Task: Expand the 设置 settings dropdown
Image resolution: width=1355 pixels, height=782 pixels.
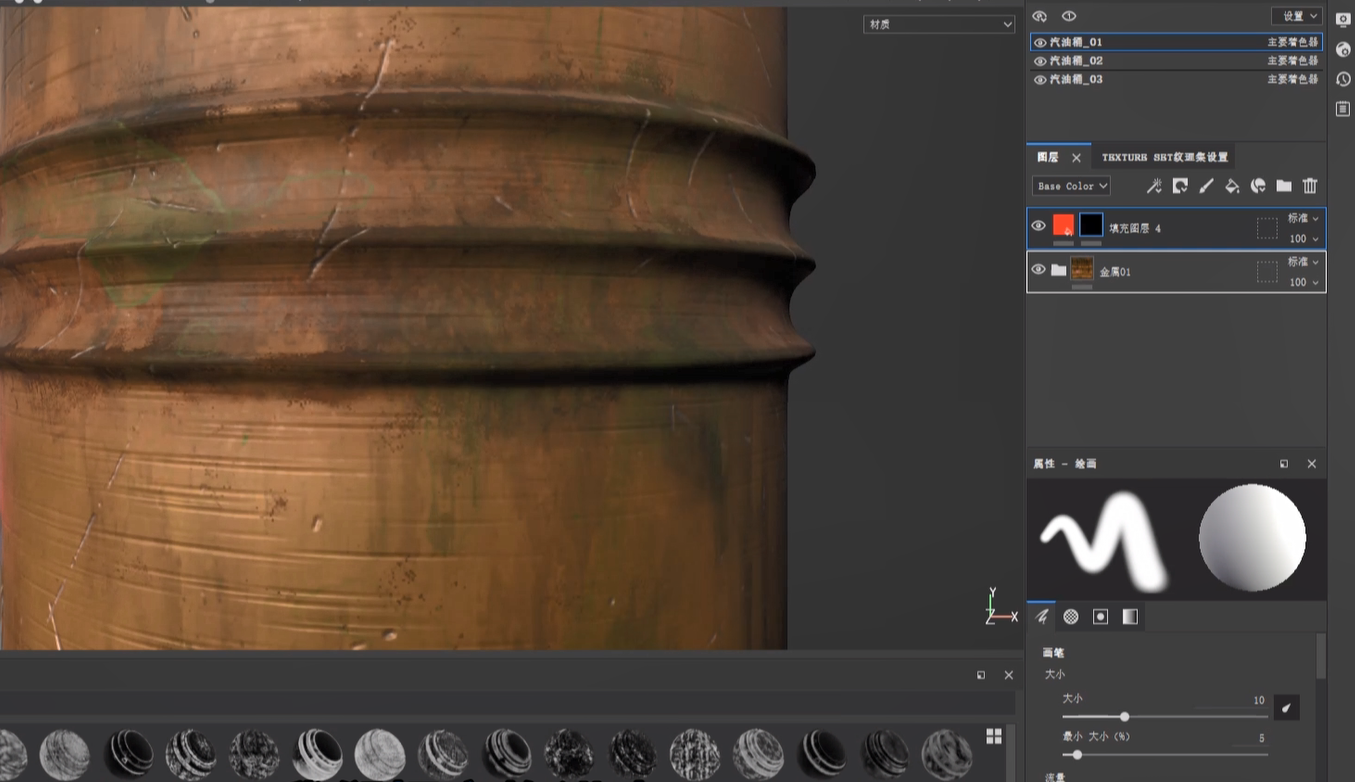Action: (x=1297, y=16)
